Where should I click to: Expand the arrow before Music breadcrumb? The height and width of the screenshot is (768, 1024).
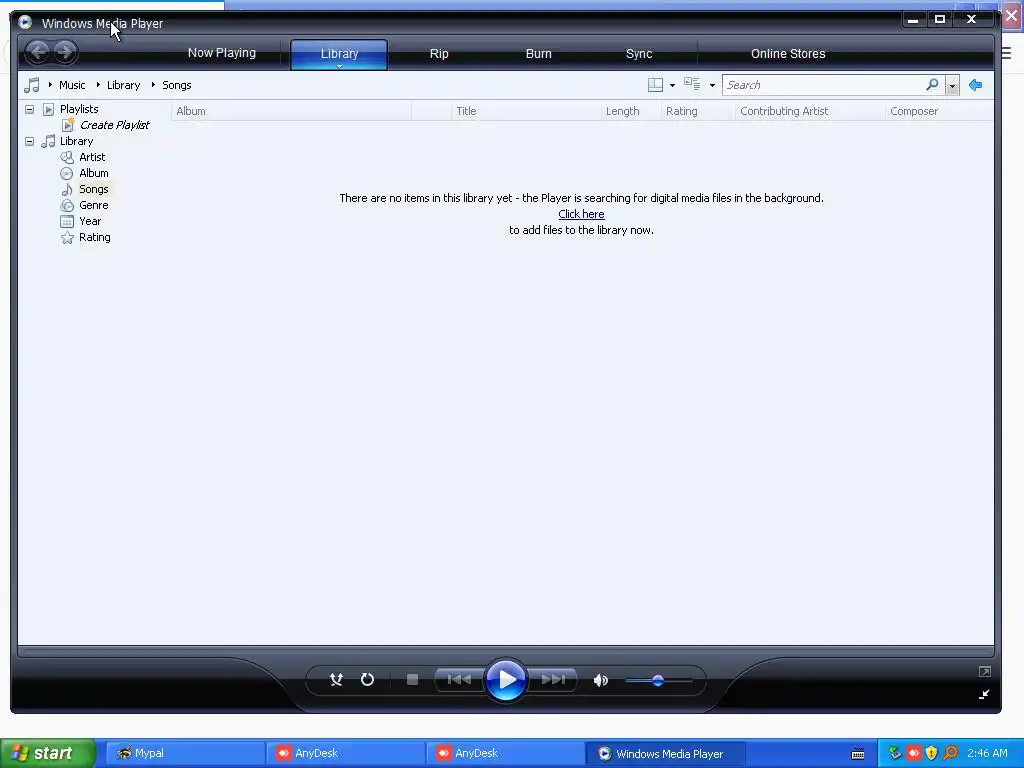pyautogui.click(x=50, y=85)
